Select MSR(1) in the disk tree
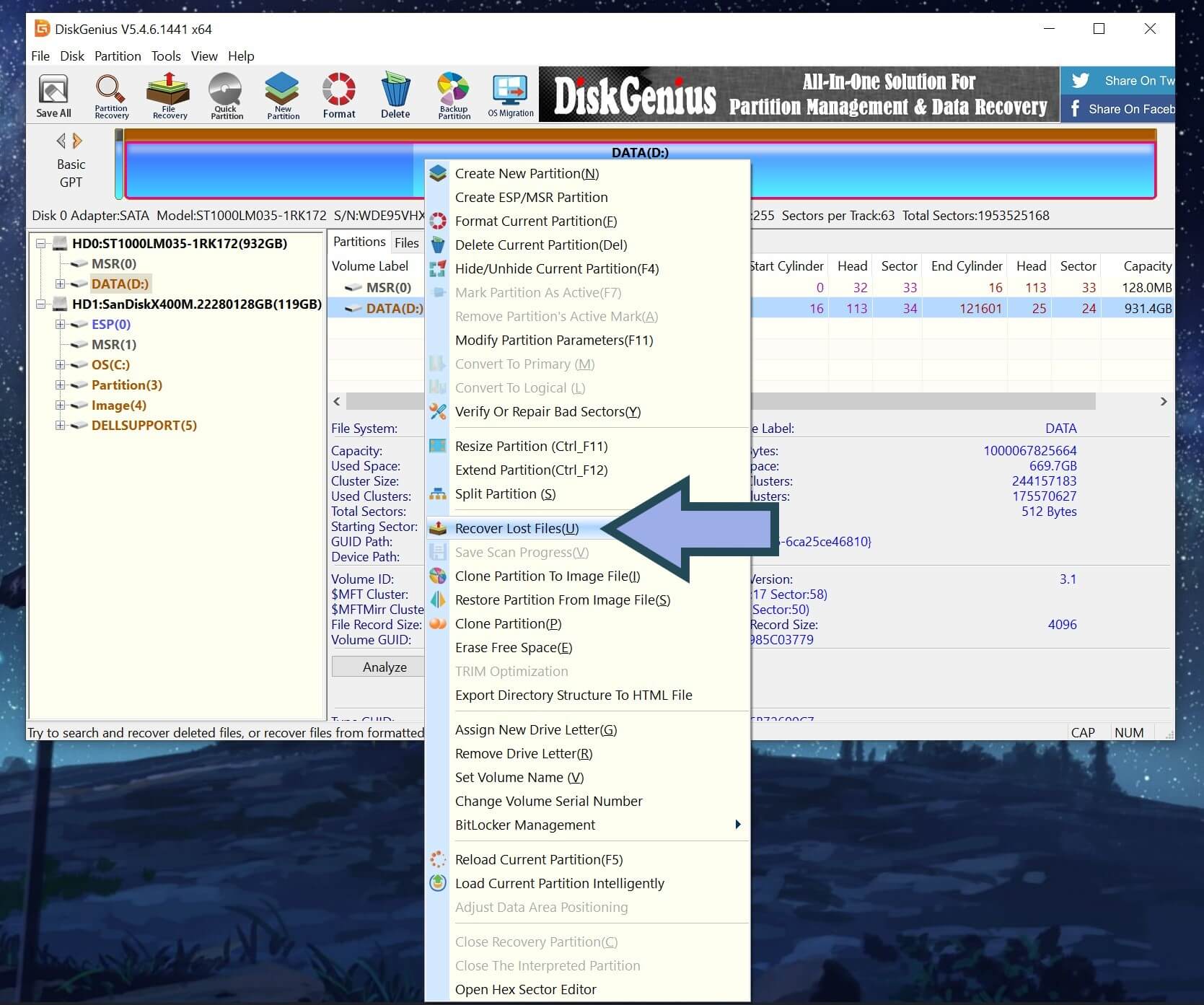This screenshot has height=1005, width=1204. point(114,345)
